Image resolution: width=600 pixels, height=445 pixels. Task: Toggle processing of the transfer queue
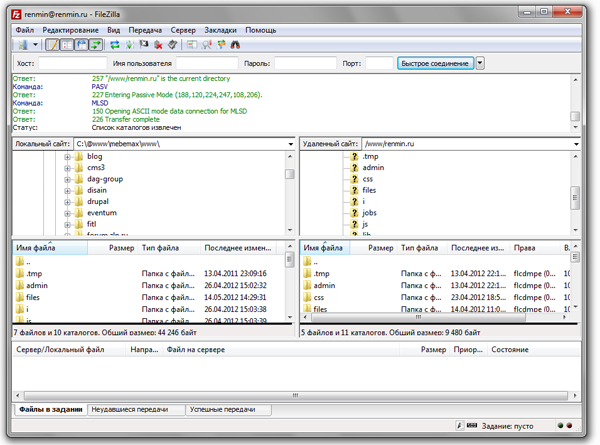pos(129,45)
